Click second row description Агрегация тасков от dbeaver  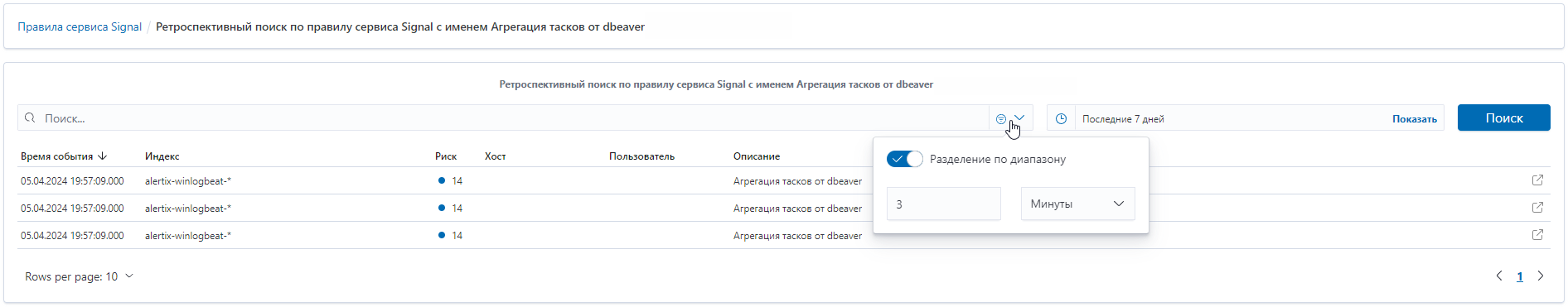tap(797, 209)
